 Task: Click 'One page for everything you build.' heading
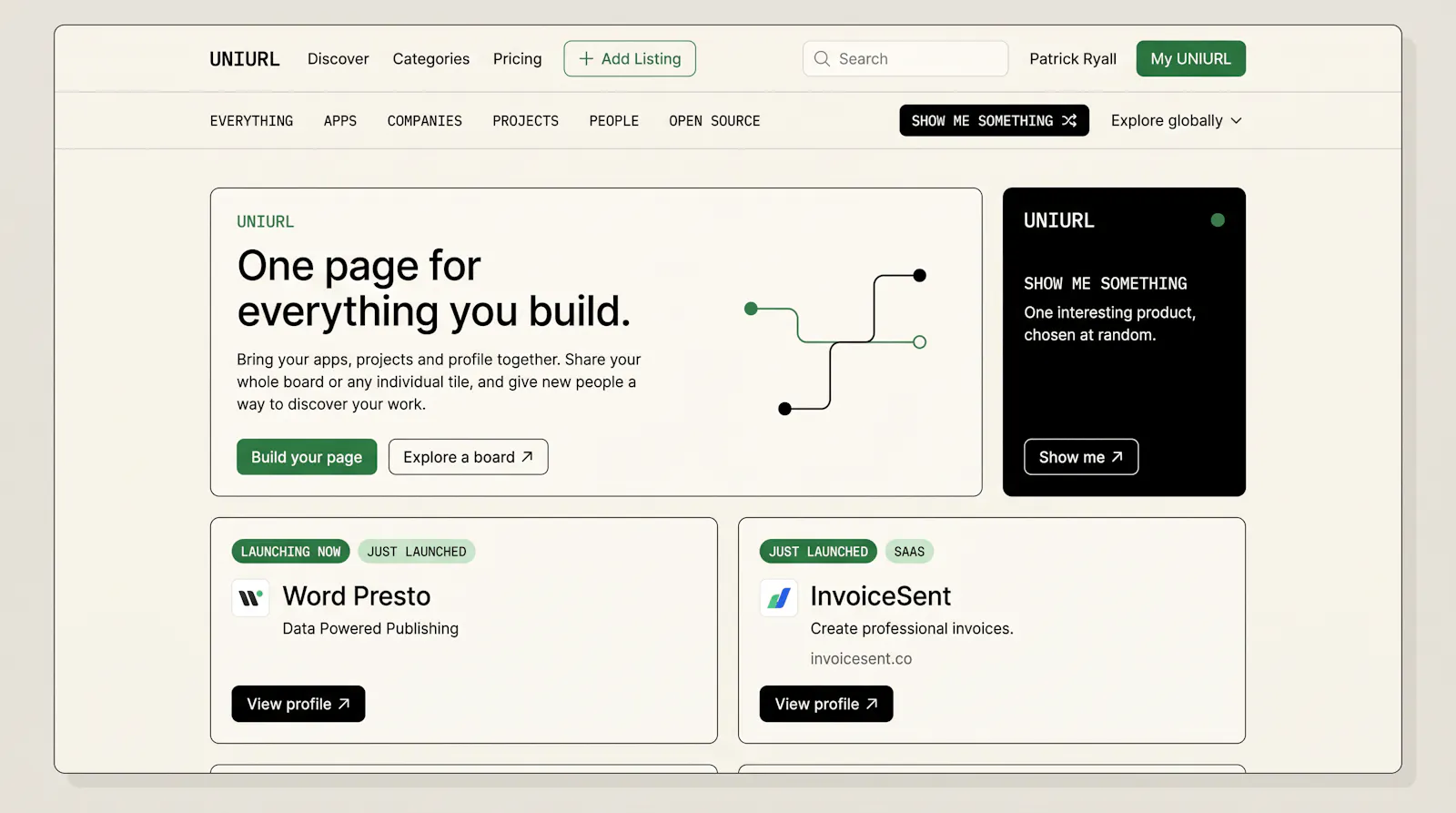[x=434, y=289]
